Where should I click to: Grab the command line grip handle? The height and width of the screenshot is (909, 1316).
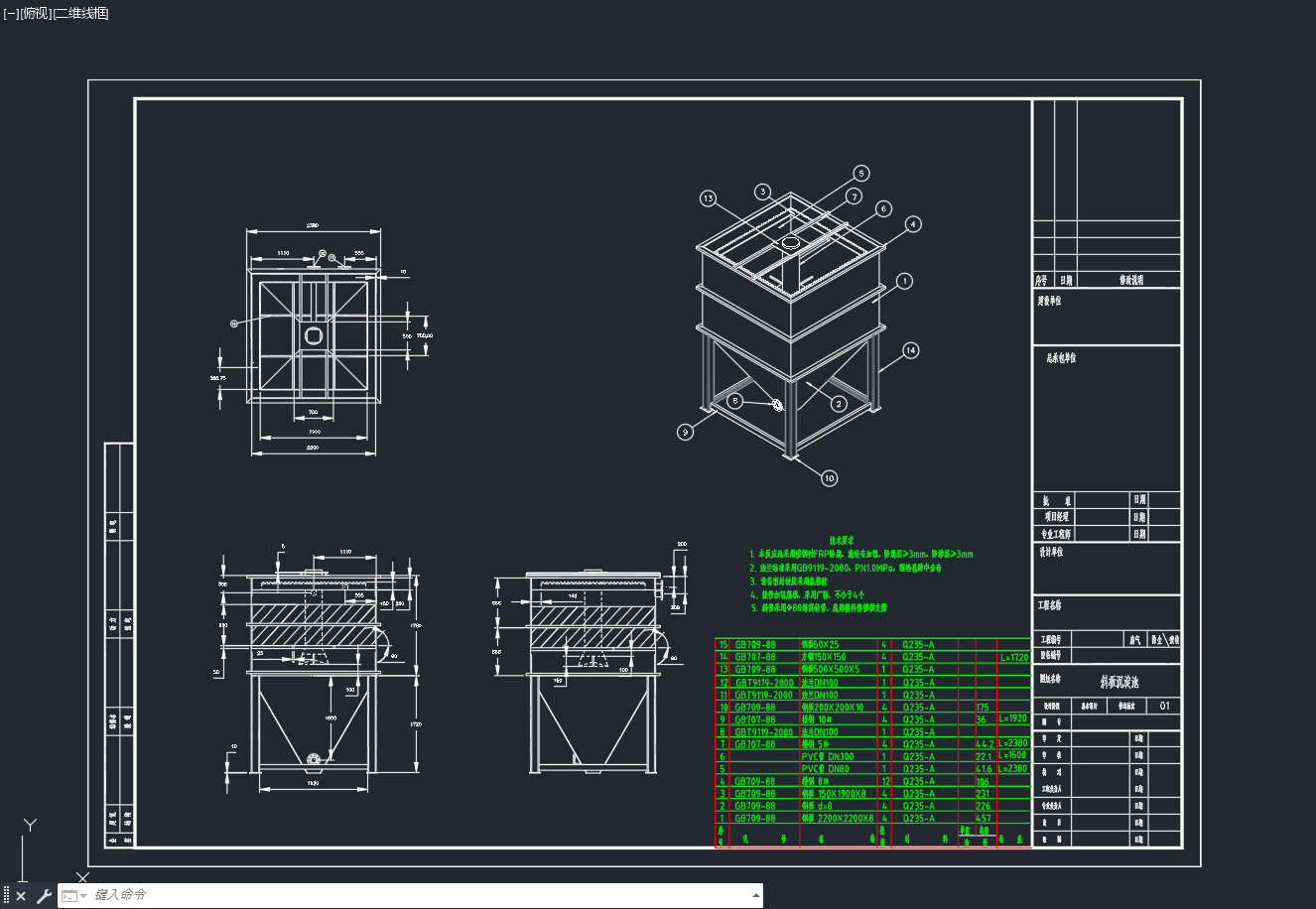[6, 896]
